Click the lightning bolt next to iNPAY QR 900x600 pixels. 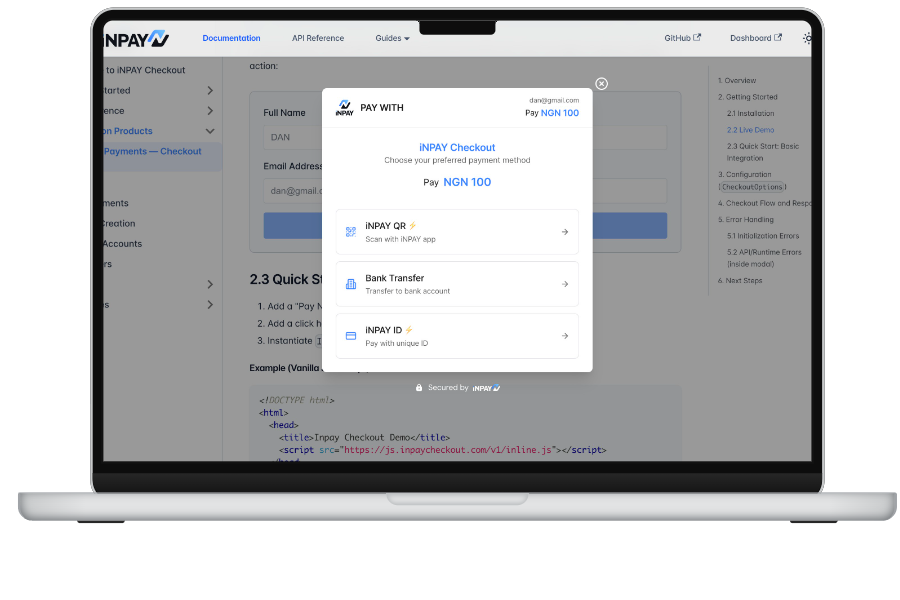(x=412, y=226)
